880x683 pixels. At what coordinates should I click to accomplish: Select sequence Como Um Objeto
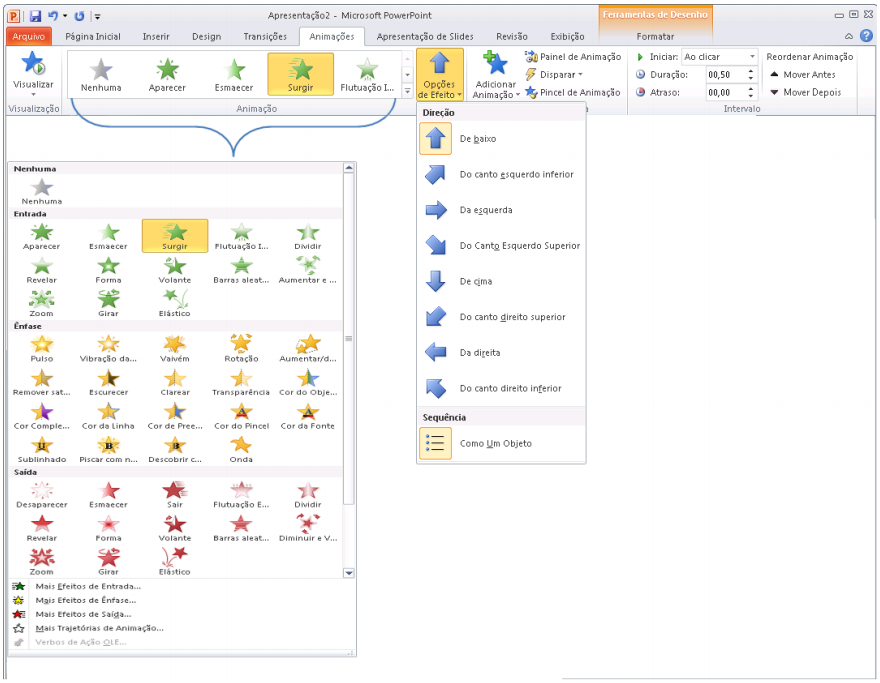point(501,443)
